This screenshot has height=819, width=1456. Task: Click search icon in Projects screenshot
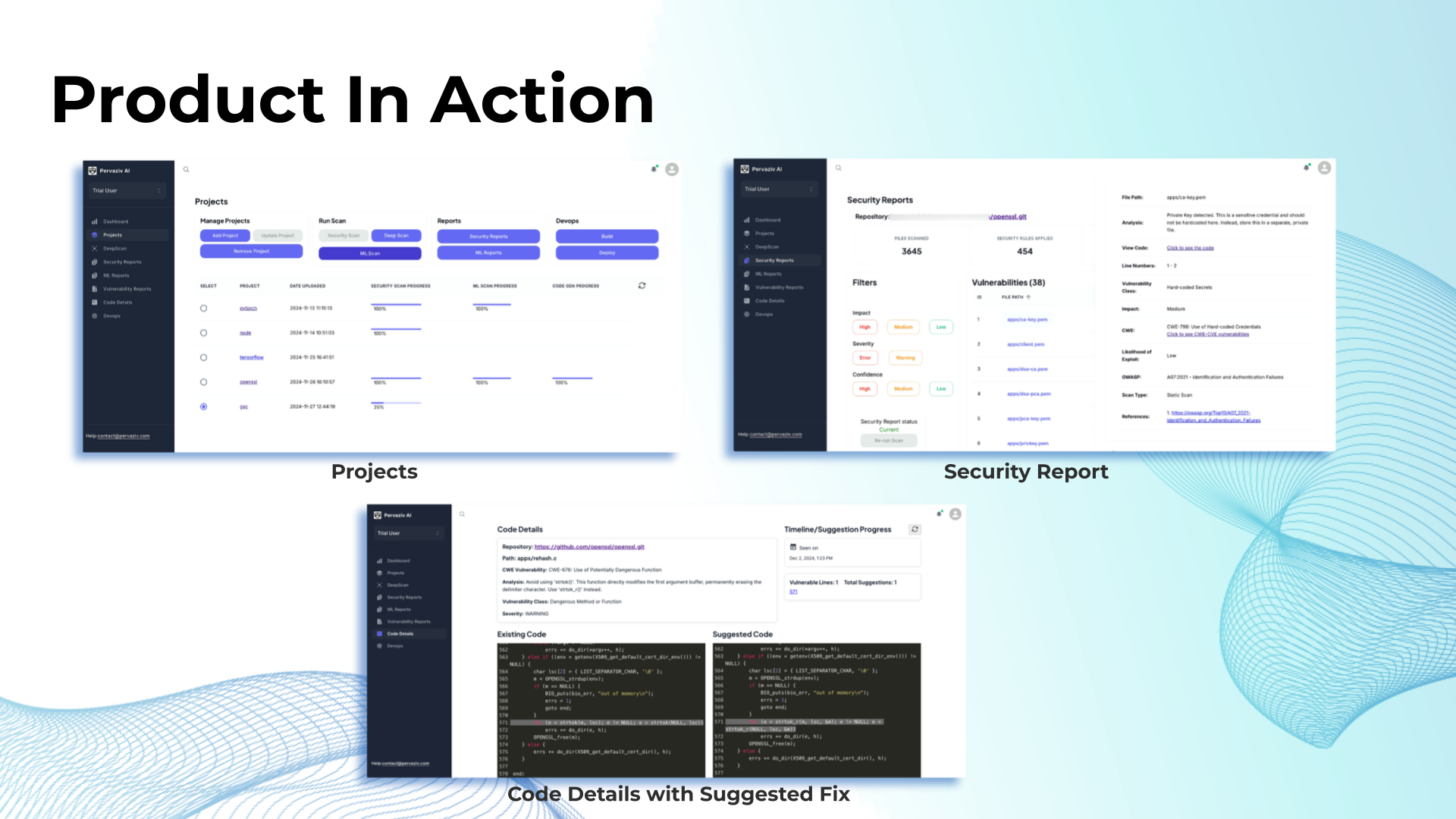pyautogui.click(x=186, y=169)
